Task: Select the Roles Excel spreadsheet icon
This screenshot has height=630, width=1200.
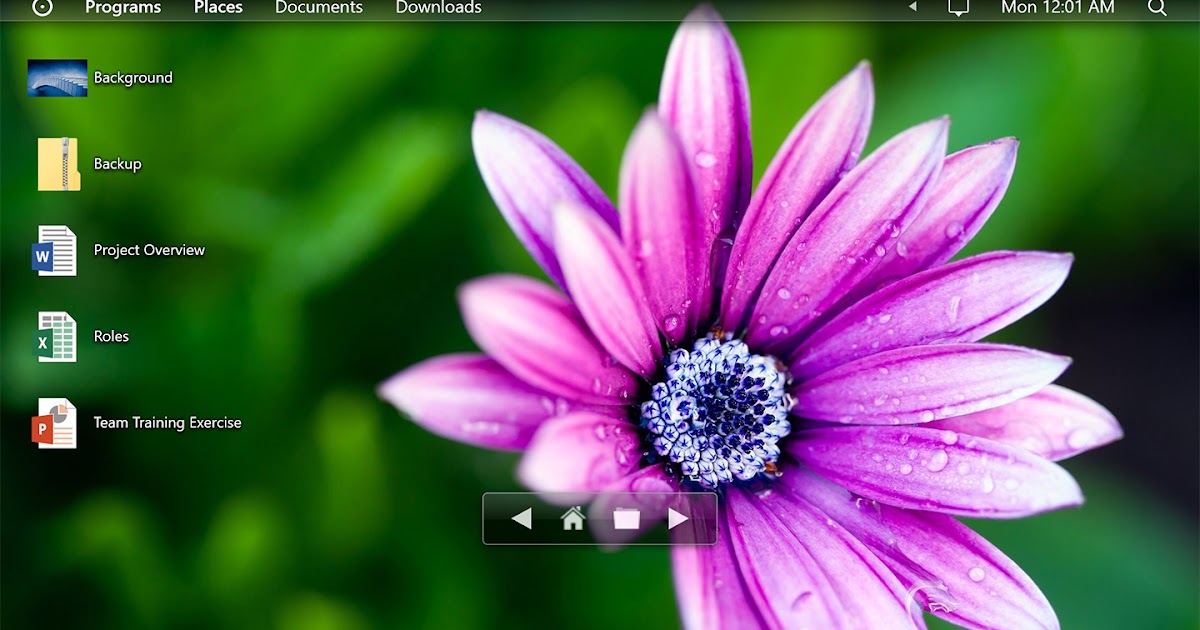Action: (57, 337)
